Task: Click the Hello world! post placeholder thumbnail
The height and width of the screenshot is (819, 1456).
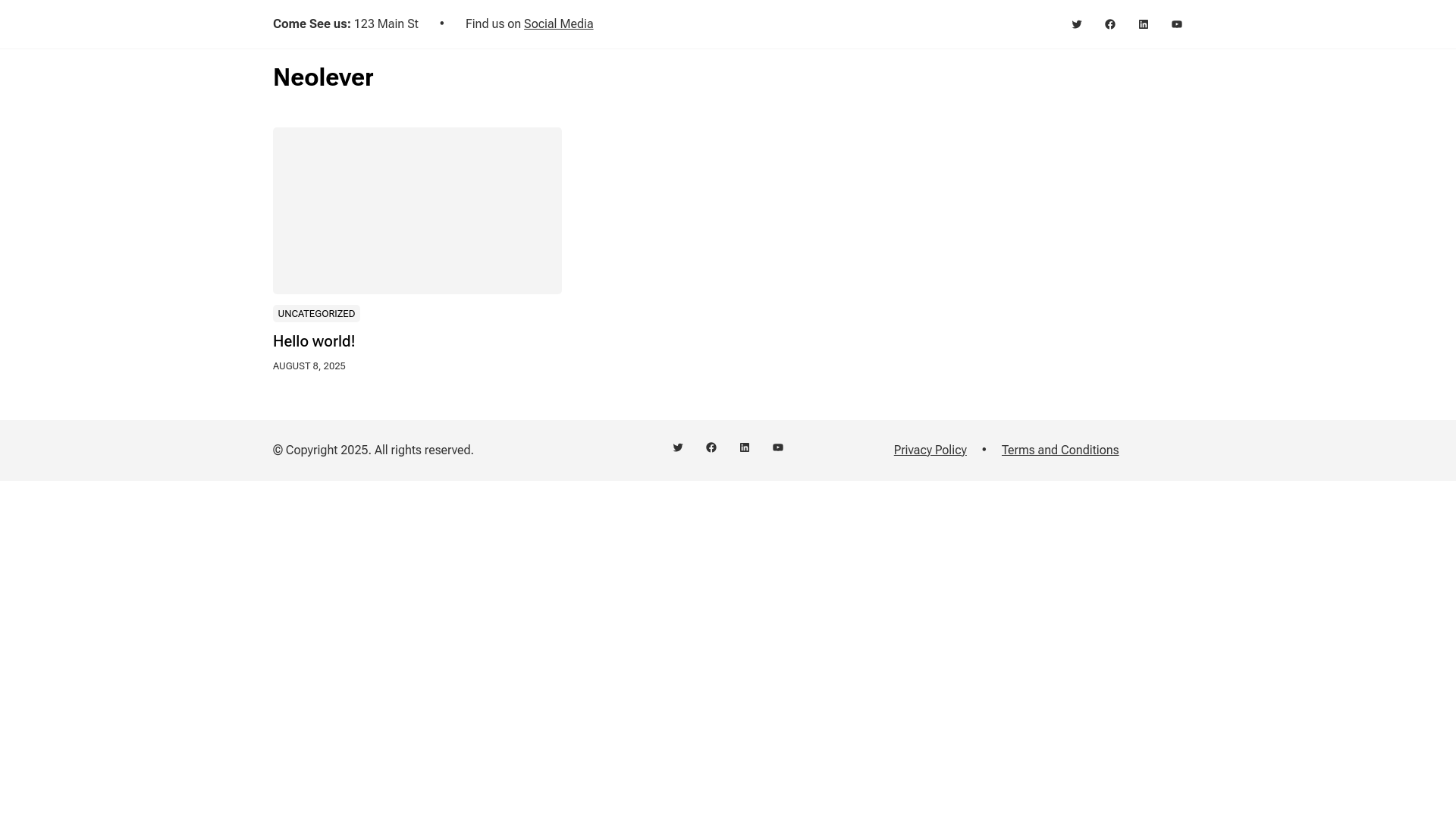Action: pyautogui.click(x=417, y=211)
